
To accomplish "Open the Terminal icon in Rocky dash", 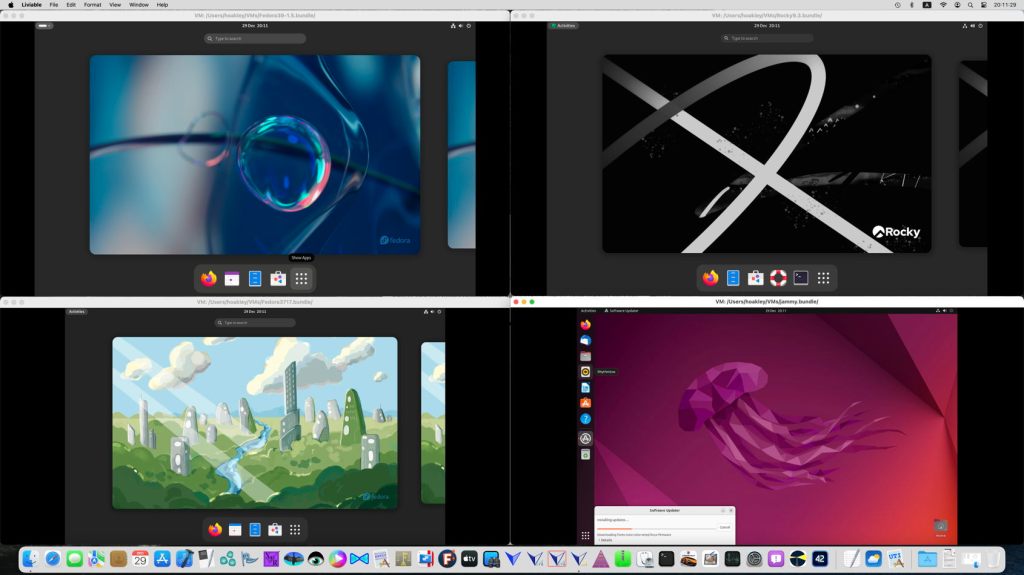I will click(801, 278).
